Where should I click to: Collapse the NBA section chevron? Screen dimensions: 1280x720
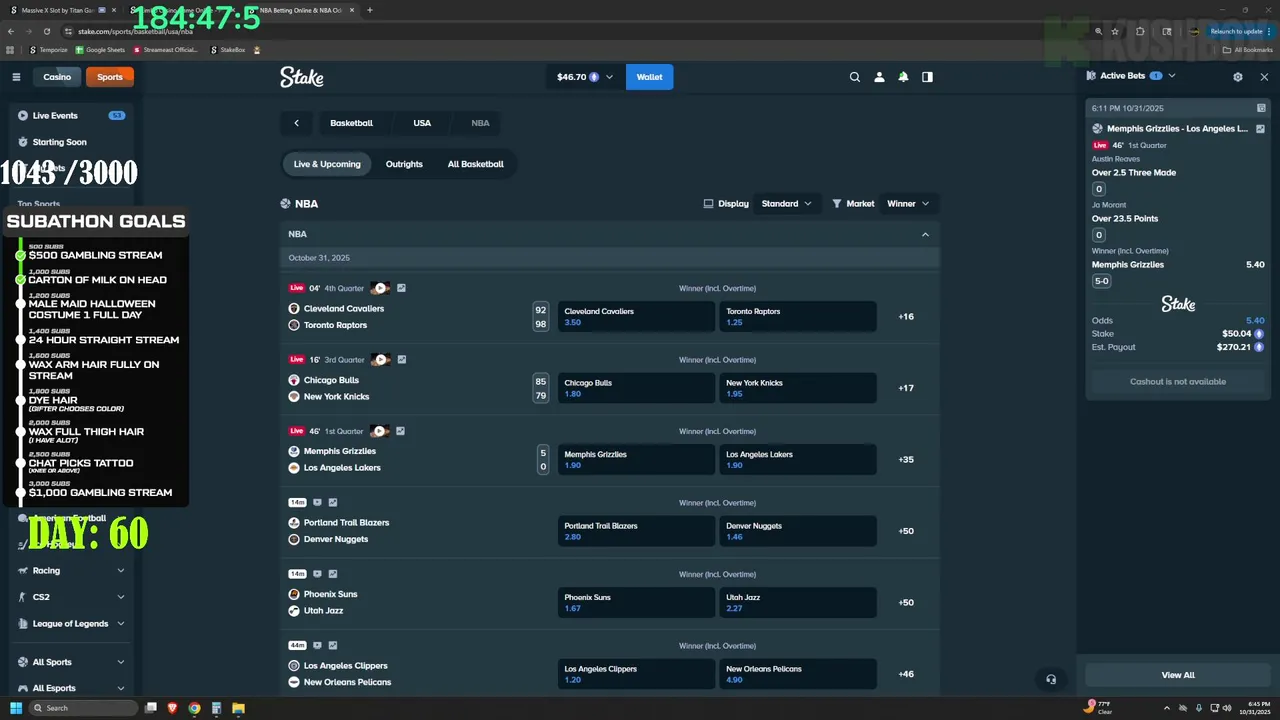pyautogui.click(x=925, y=234)
